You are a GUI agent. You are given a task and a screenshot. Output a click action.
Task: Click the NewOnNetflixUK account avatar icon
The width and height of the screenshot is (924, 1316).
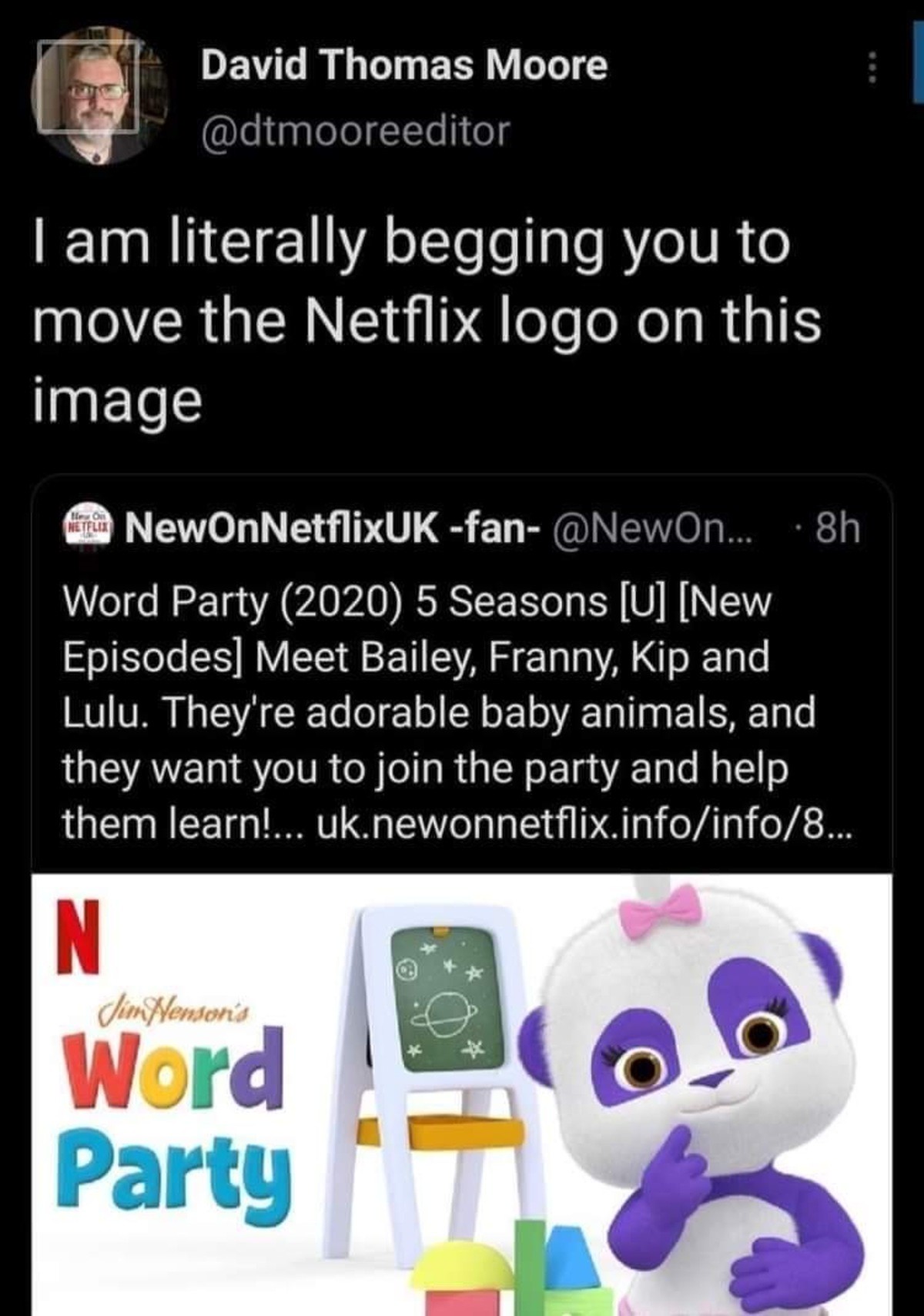point(87,528)
